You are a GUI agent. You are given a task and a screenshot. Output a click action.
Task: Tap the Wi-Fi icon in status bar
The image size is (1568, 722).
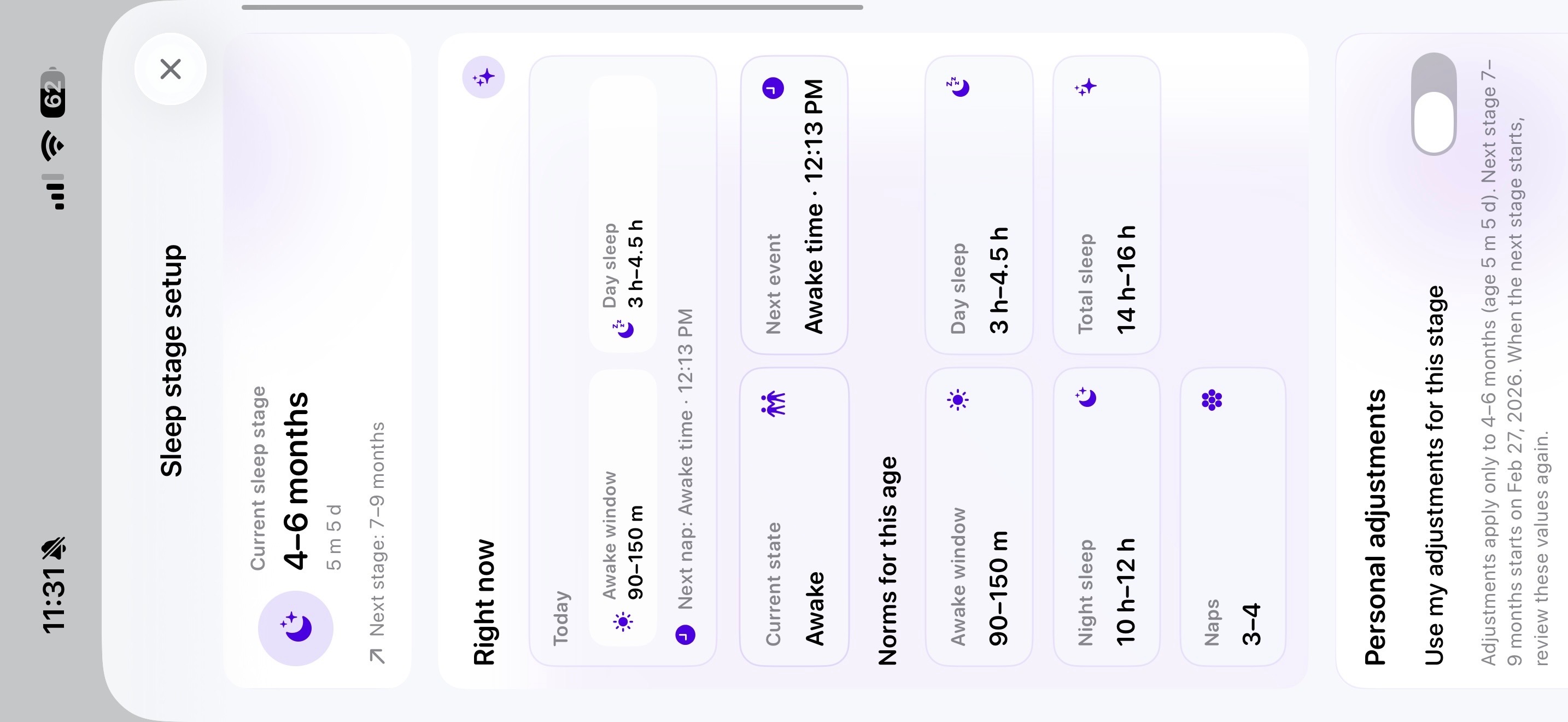coord(53,145)
